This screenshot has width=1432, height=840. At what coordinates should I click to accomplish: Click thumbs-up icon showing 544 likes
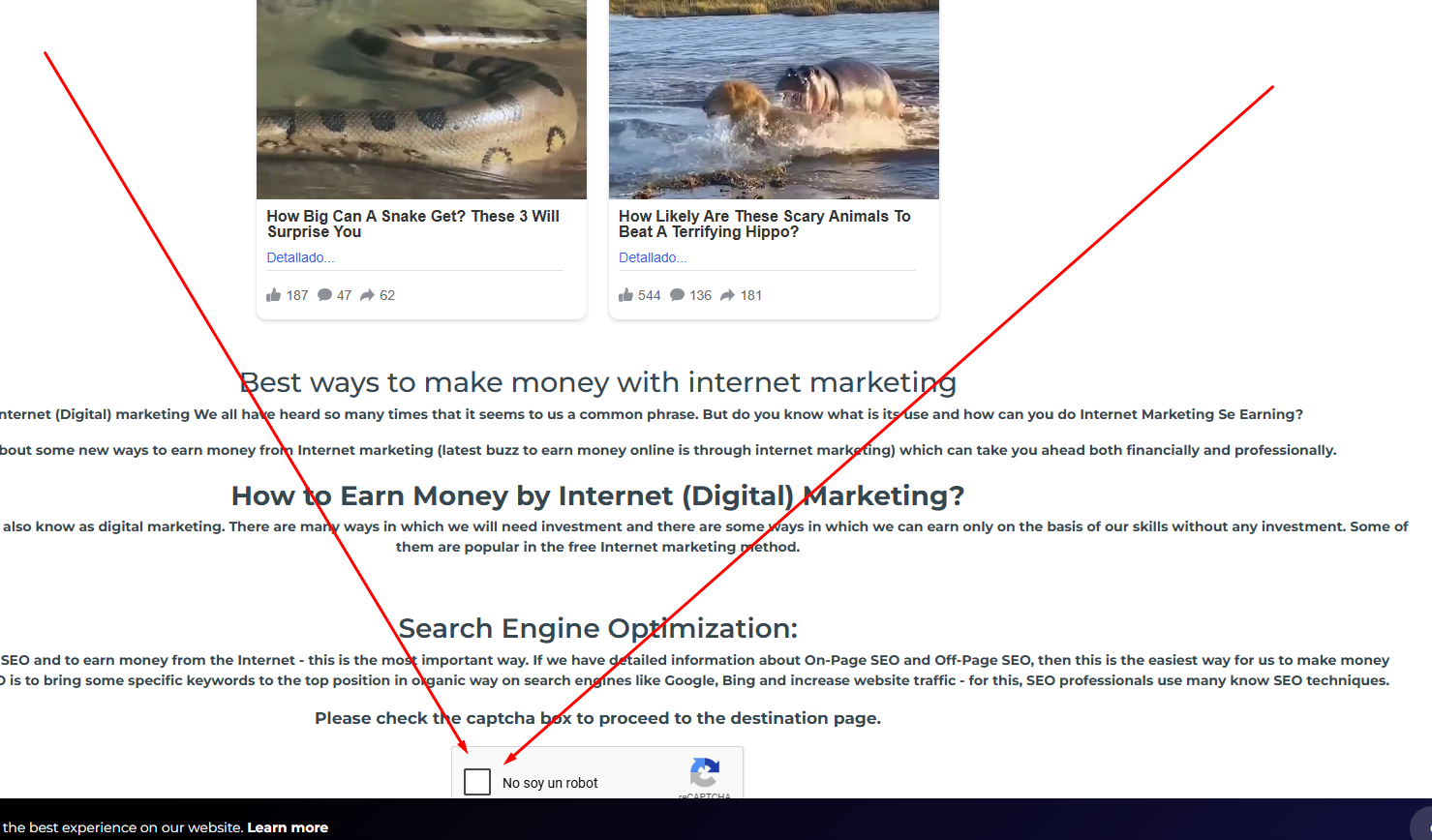click(626, 295)
